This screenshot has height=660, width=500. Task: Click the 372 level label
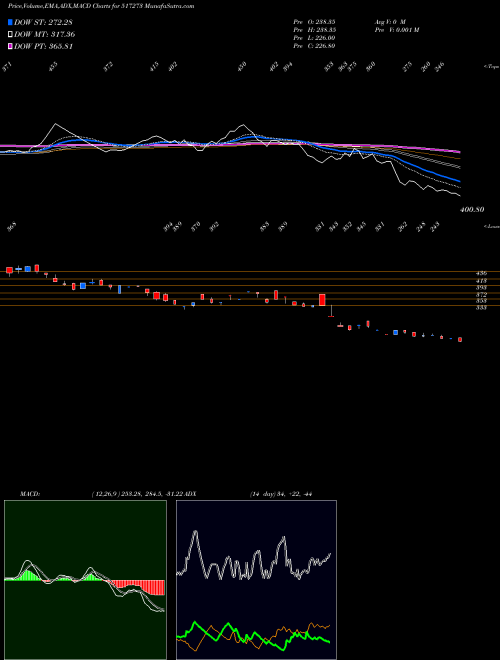click(x=481, y=295)
